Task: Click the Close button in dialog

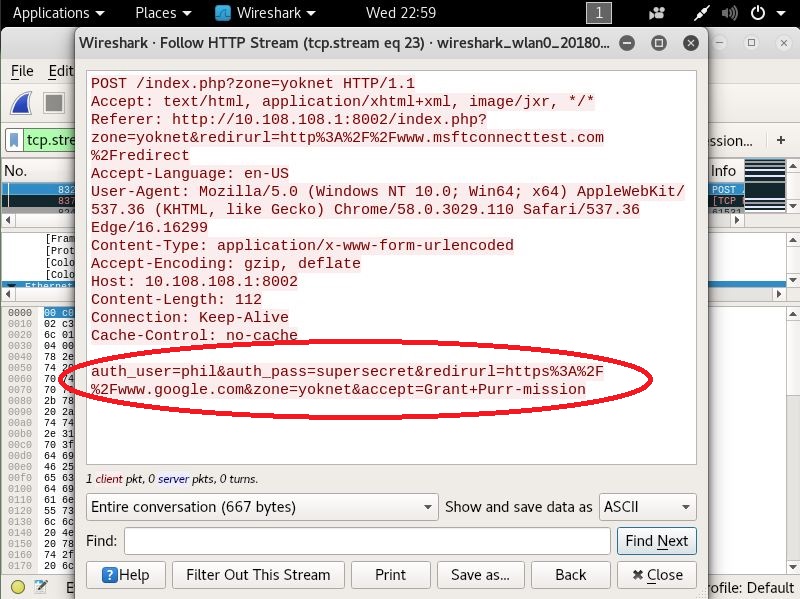Action: pyautogui.click(x=656, y=575)
